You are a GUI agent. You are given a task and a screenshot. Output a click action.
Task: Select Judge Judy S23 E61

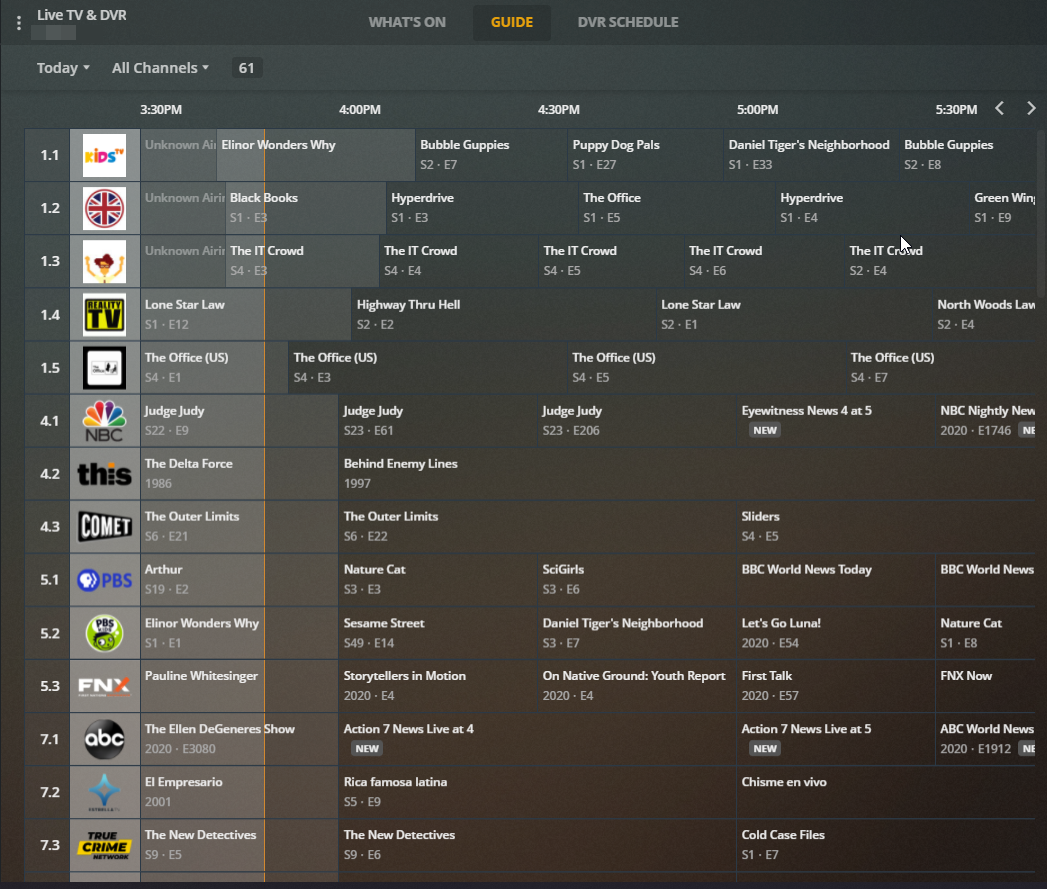tap(438, 420)
